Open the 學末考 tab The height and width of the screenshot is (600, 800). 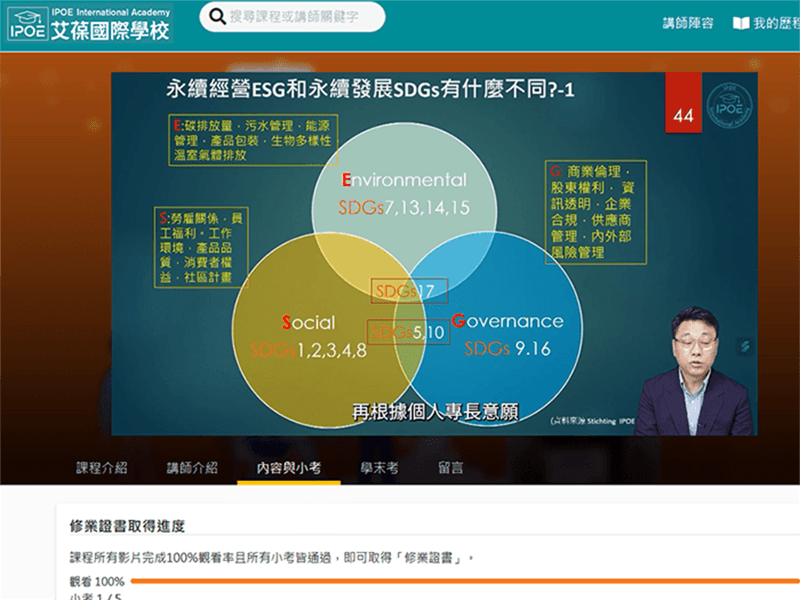[379, 468]
